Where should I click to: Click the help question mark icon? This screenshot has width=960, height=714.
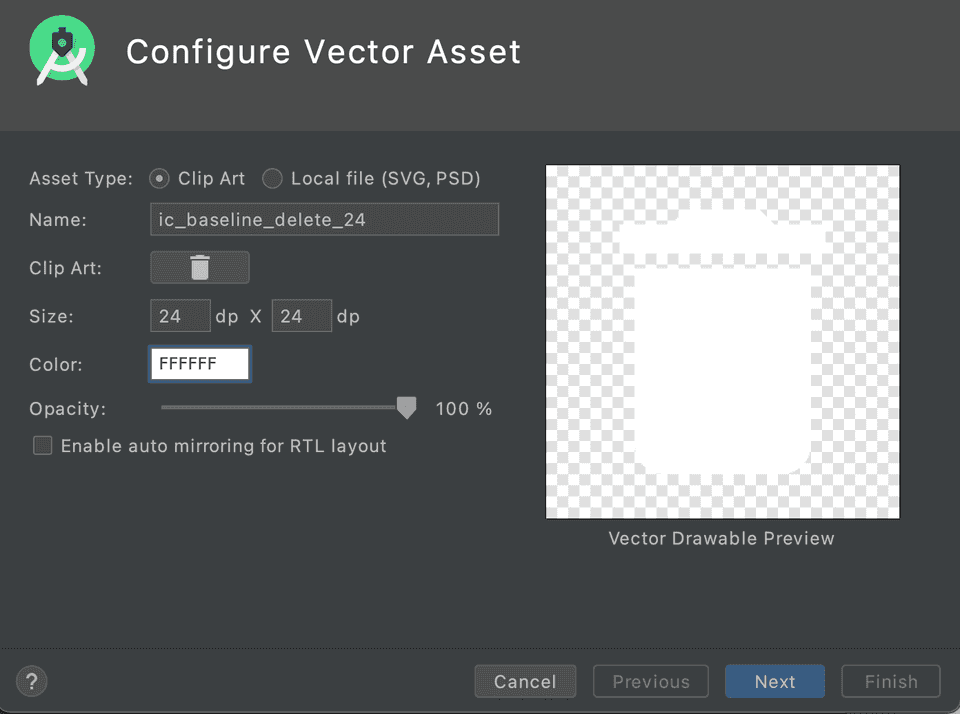coord(31,681)
